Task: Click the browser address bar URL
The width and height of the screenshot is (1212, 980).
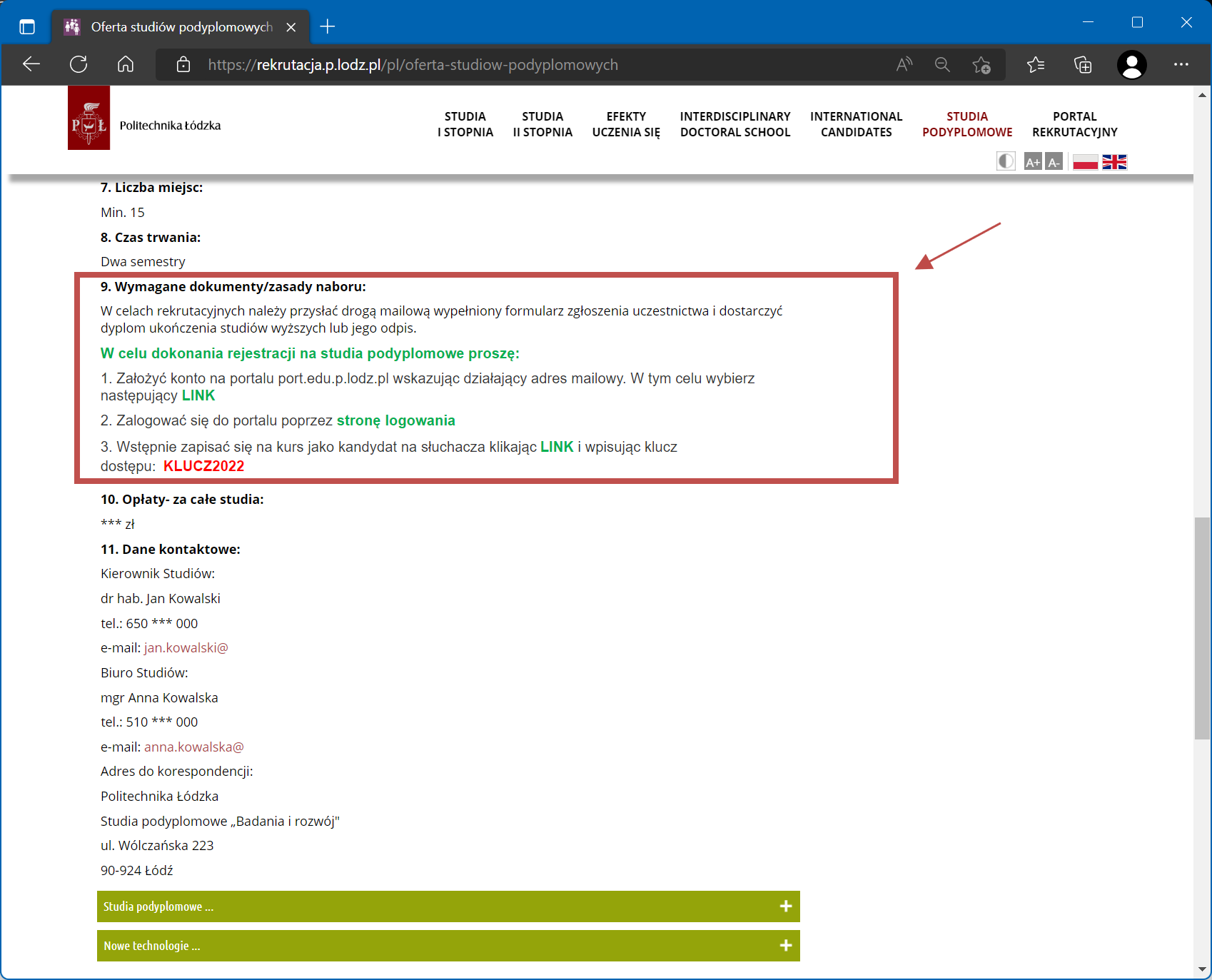Action: [413, 65]
